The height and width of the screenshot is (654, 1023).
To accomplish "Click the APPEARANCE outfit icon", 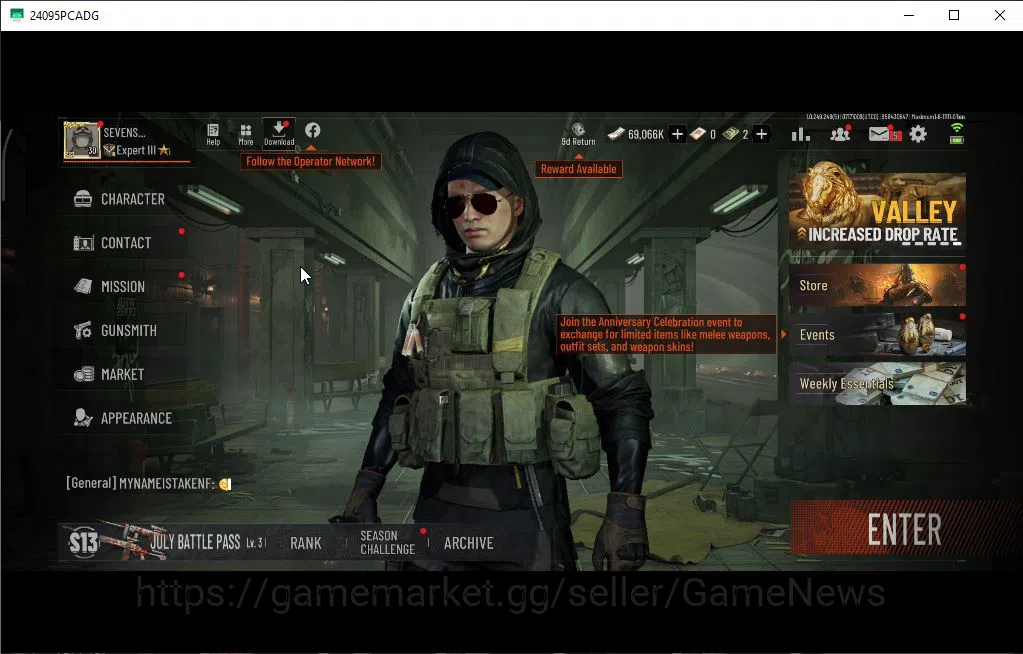I will [x=83, y=418].
